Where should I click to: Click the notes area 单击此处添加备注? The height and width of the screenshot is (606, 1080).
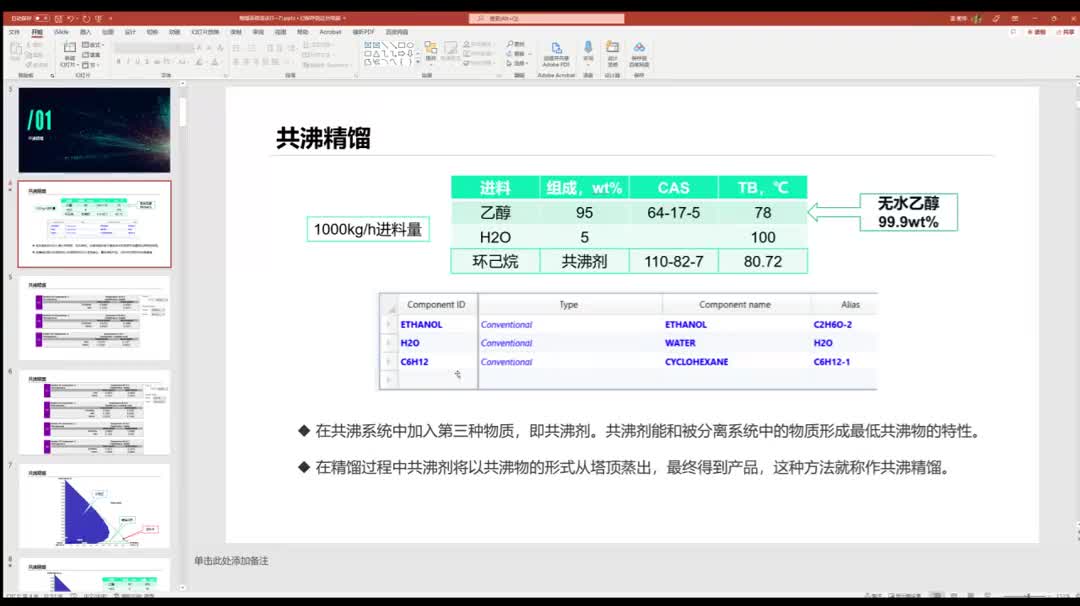coord(231,561)
